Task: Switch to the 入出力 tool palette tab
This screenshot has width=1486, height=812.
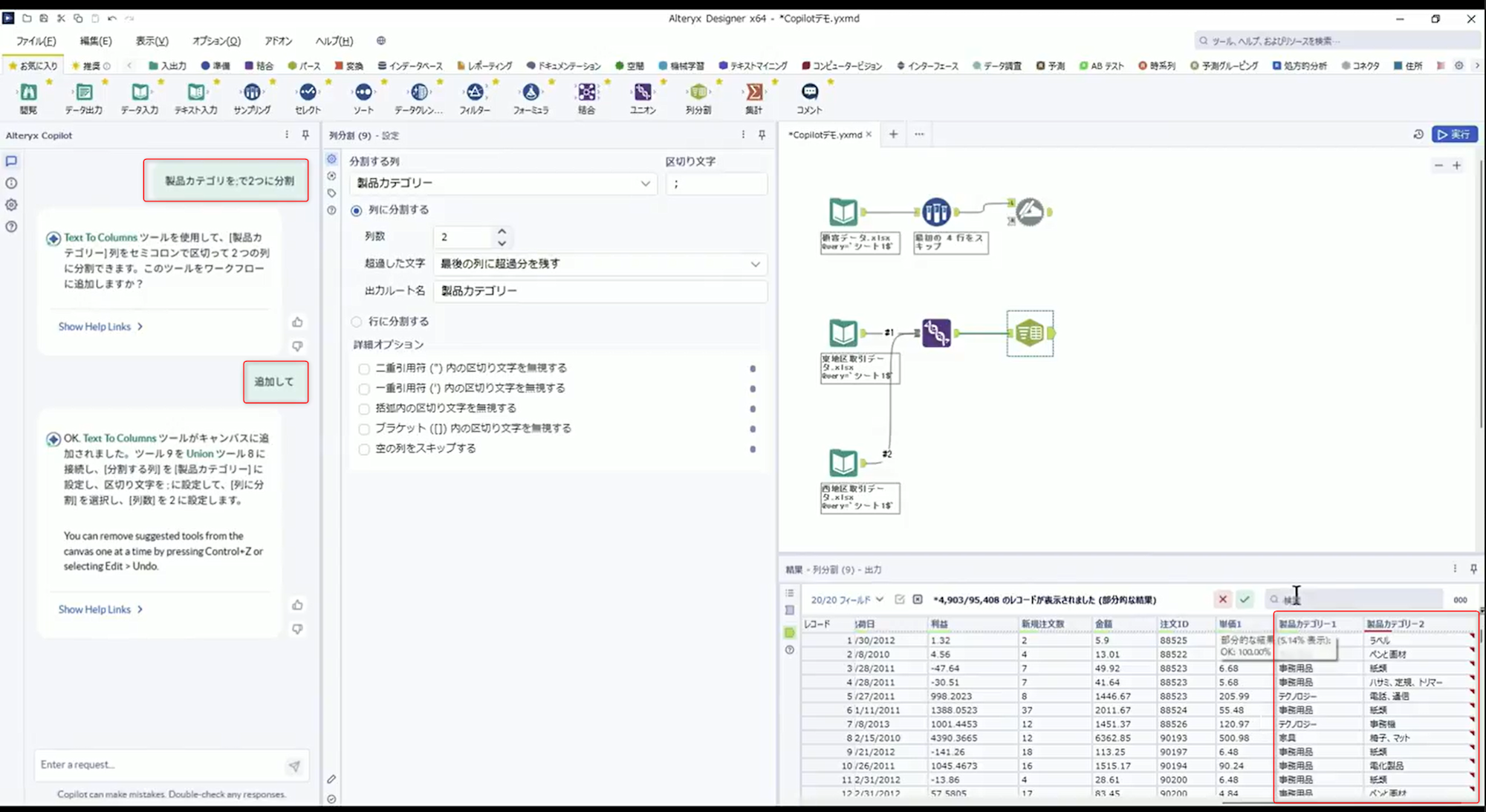Action: pos(167,65)
